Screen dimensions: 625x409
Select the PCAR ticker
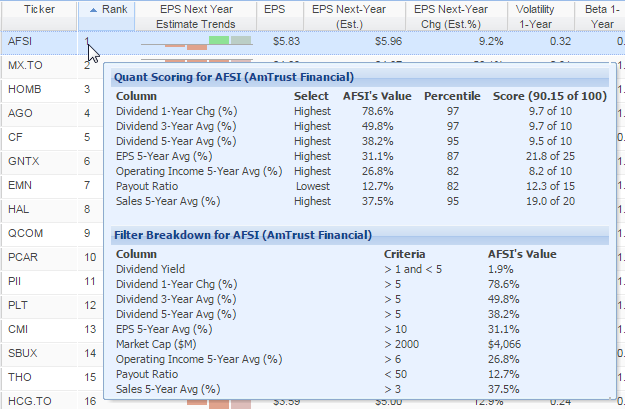click(x=23, y=257)
